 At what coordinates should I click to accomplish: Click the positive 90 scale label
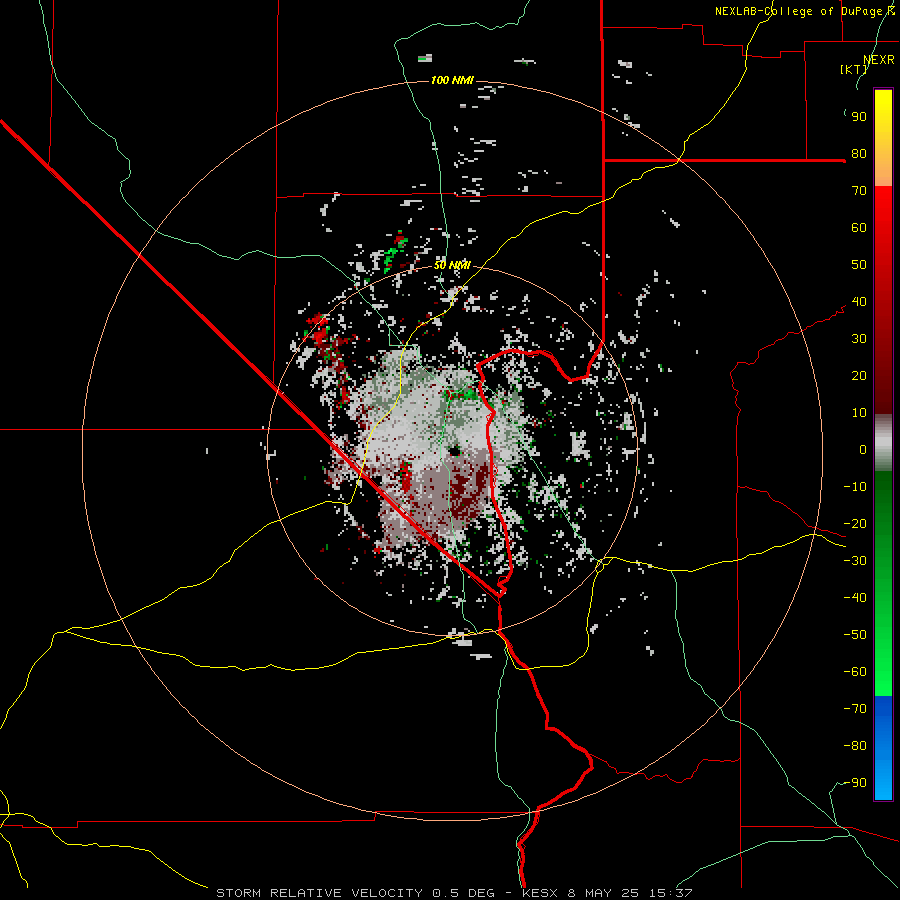[x=859, y=117]
